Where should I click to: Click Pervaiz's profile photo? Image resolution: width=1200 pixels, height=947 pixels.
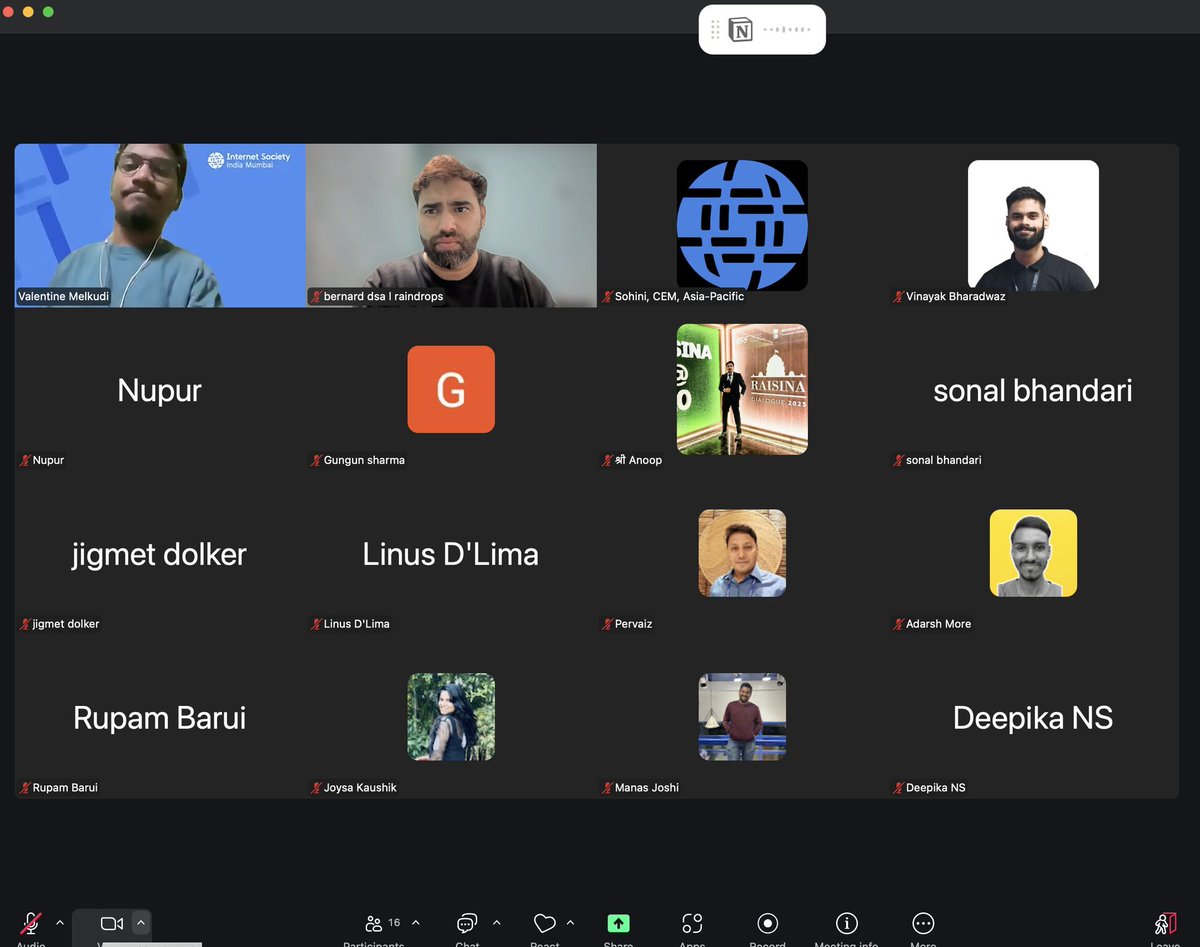[x=742, y=553]
